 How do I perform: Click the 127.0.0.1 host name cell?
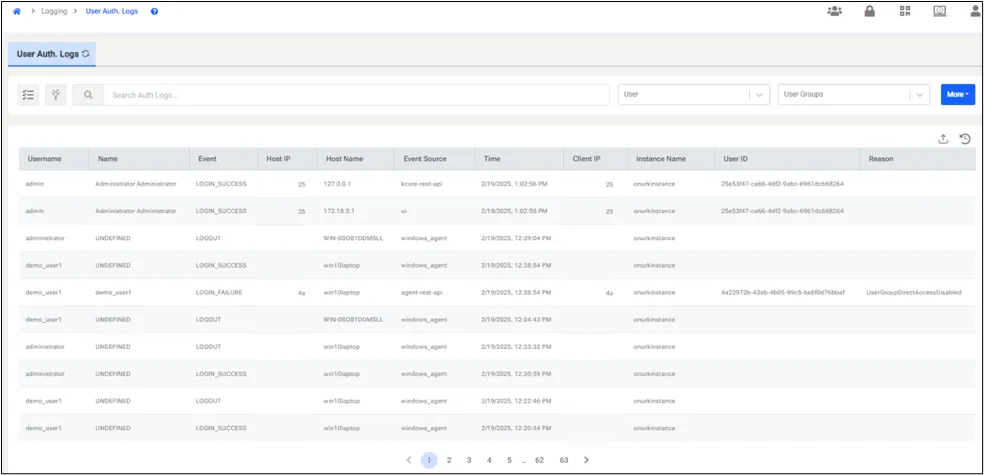(338, 184)
